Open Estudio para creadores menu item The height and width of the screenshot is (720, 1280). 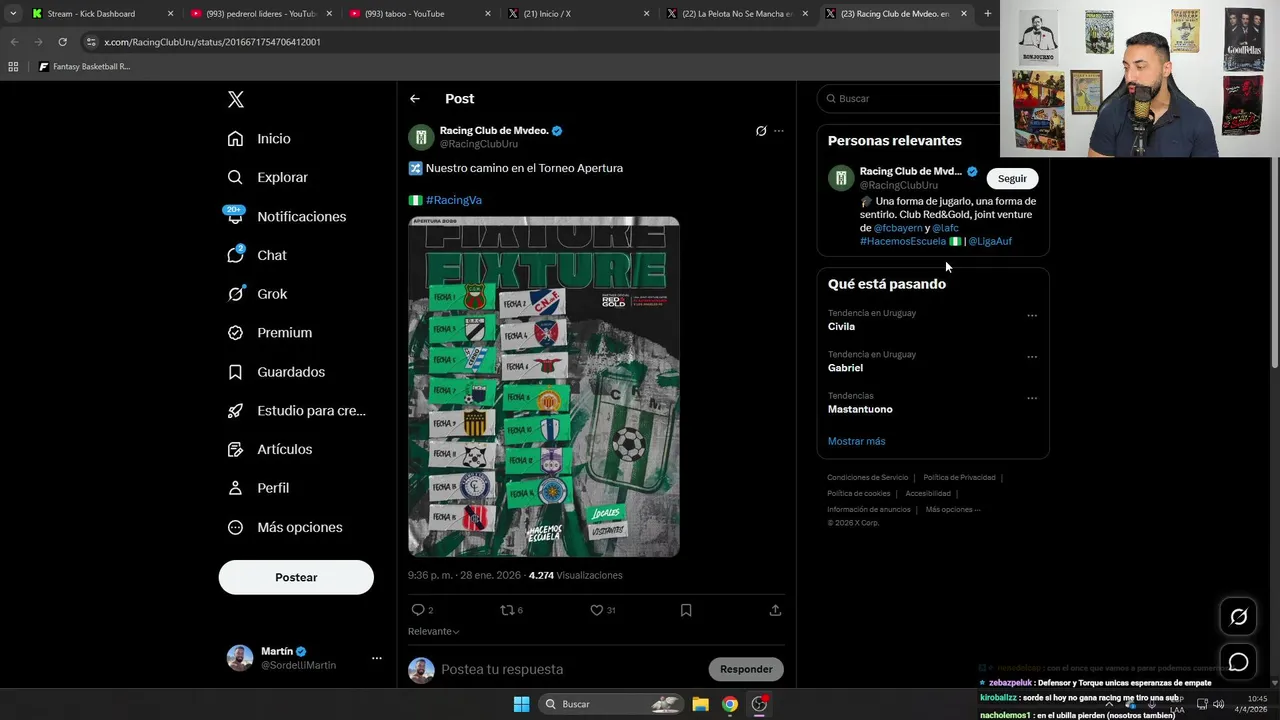coord(296,410)
